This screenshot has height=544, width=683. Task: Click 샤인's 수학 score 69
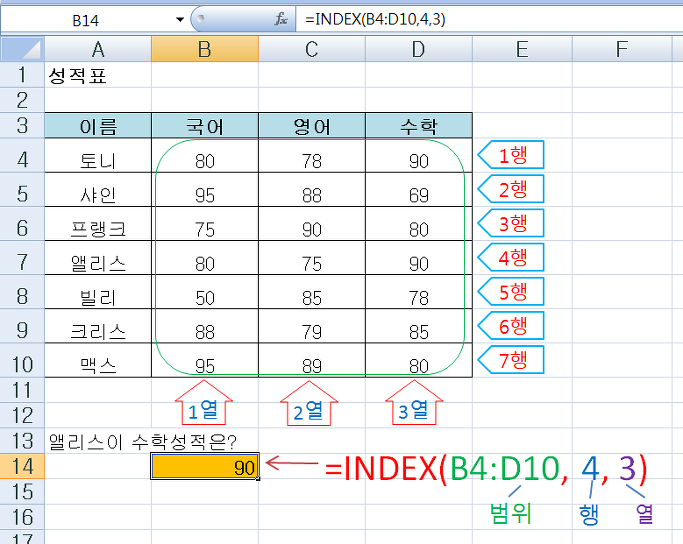419,190
